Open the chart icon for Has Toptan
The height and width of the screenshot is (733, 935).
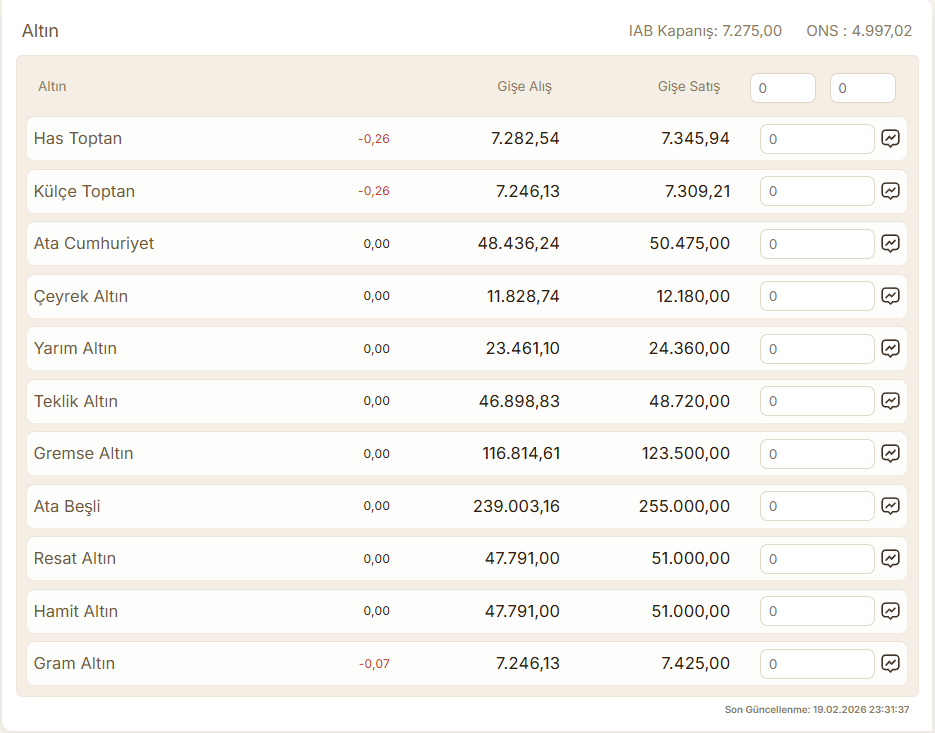point(890,139)
